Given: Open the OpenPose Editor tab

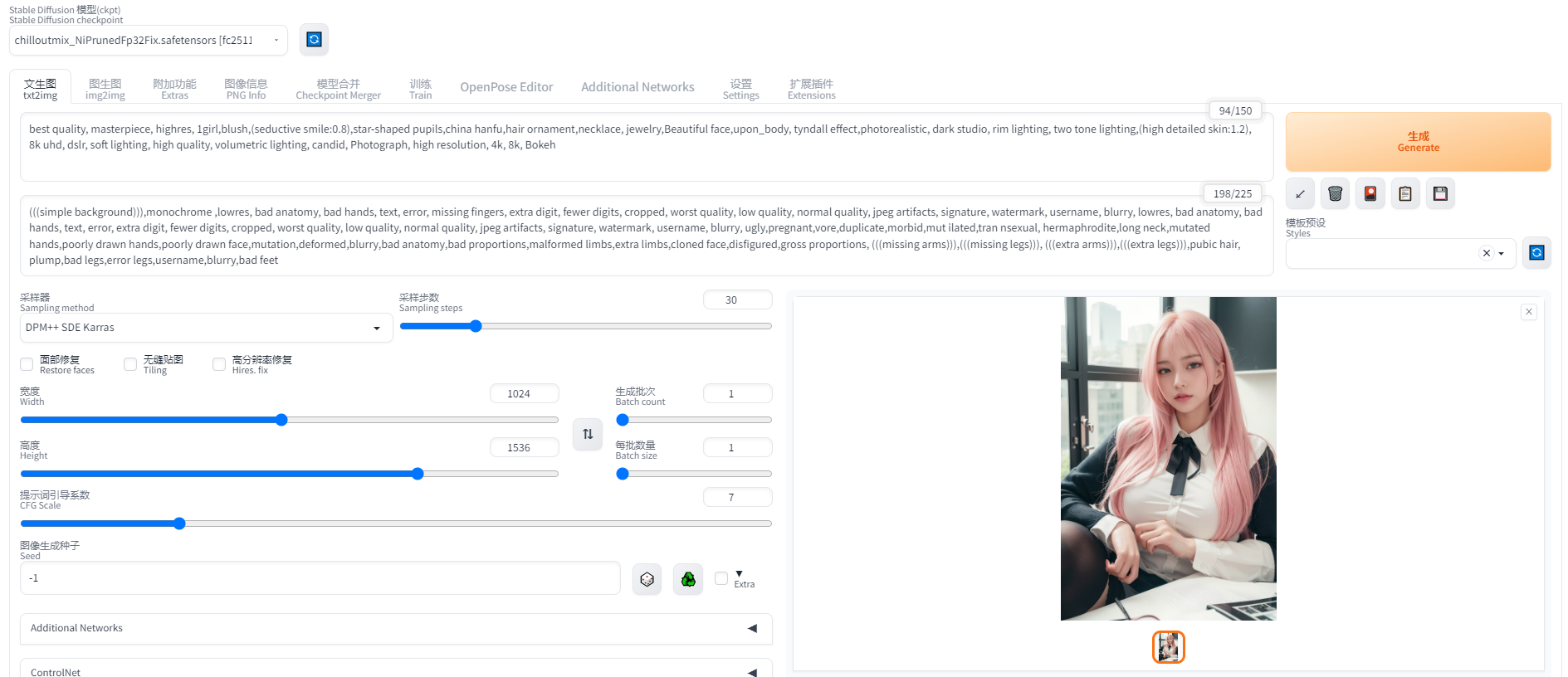Looking at the screenshot, I should point(506,87).
